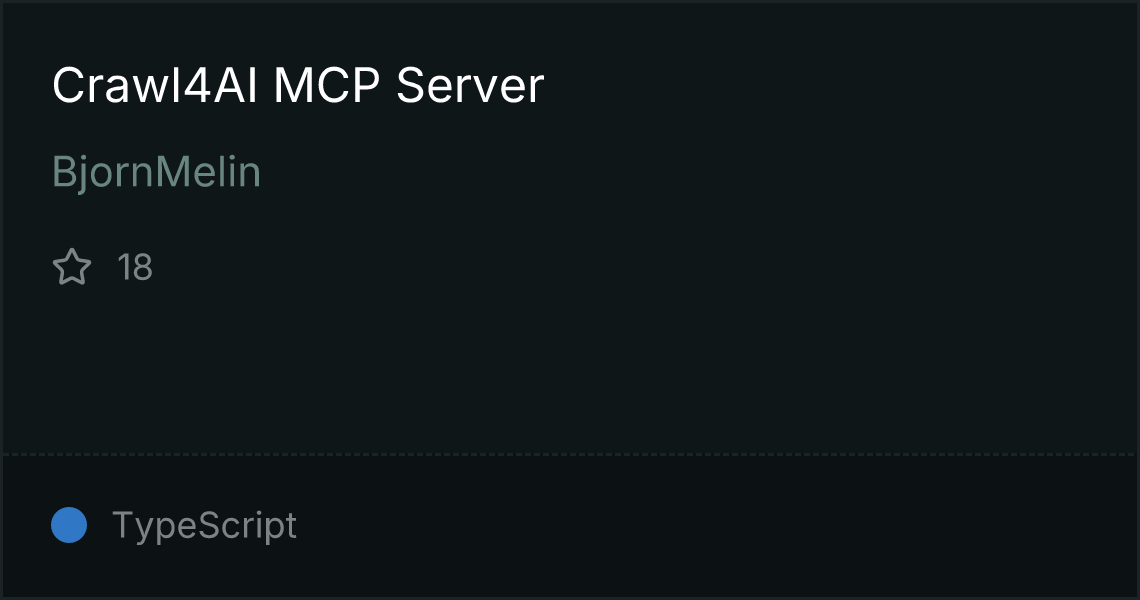
Task: Click the word Crawl4AI in the title
Action: [x=155, y=85]
